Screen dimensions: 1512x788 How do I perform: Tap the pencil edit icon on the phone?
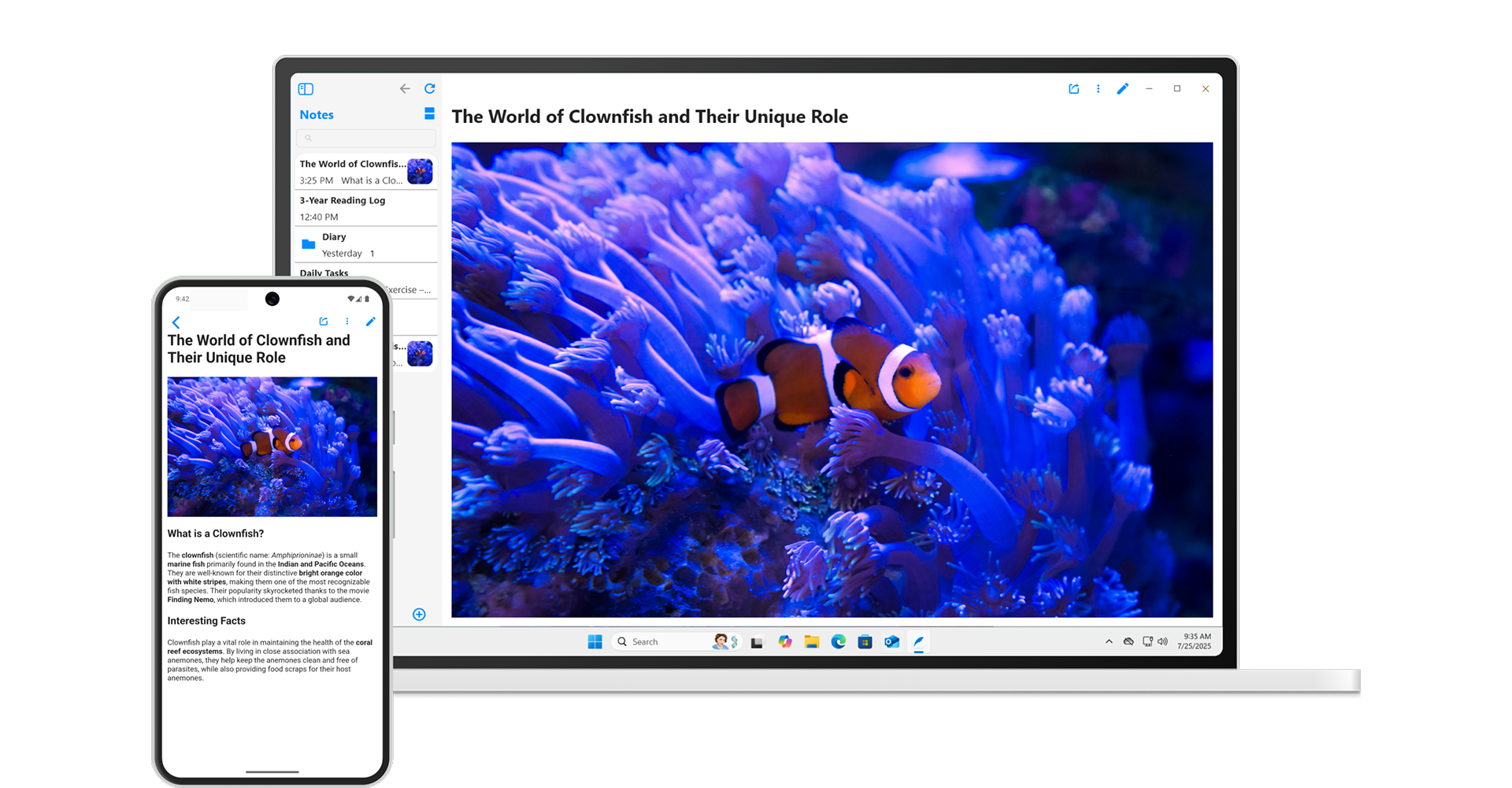point(370,322)
